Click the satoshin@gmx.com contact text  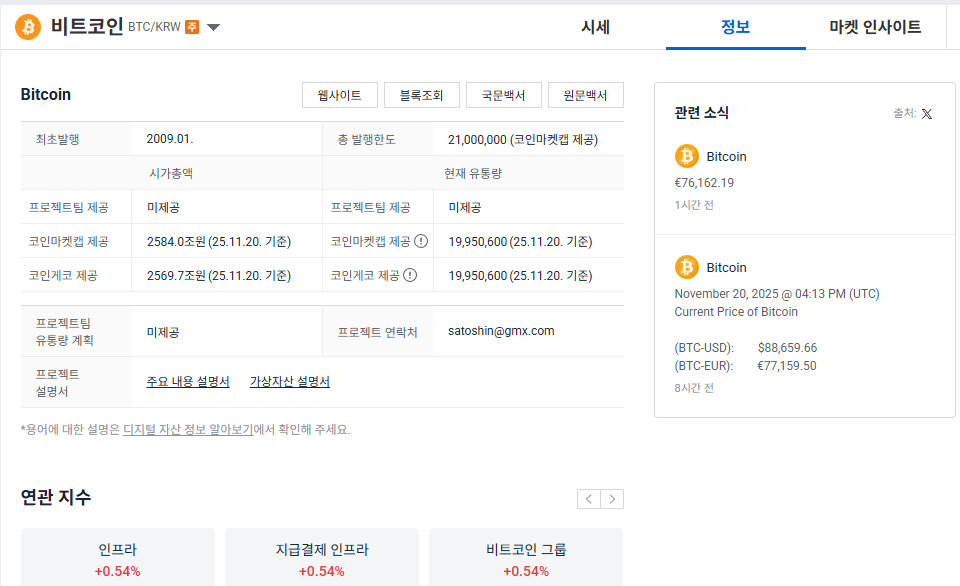tap(501, 331)
